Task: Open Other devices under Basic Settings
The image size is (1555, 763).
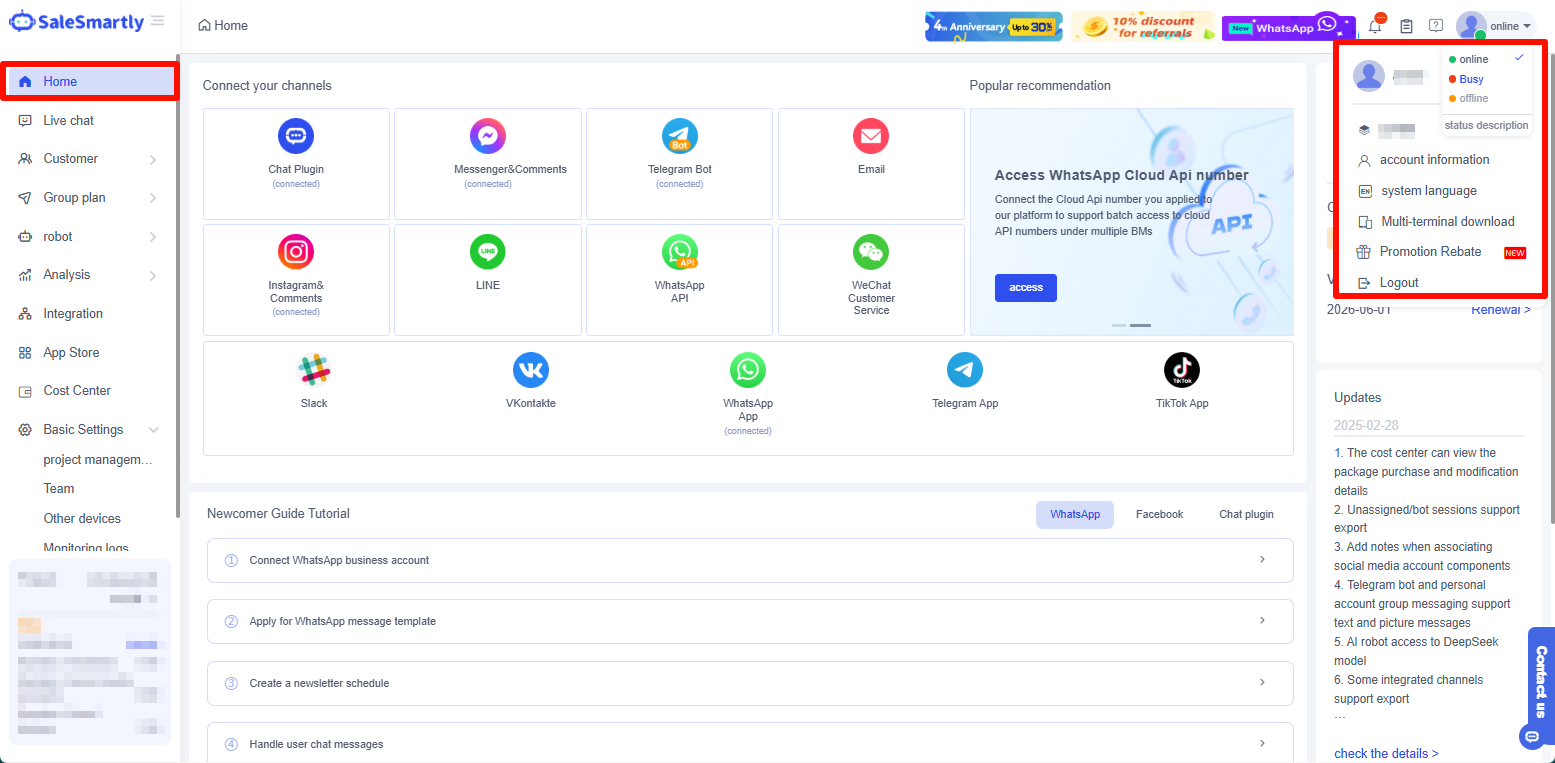Action: (82, 519)
